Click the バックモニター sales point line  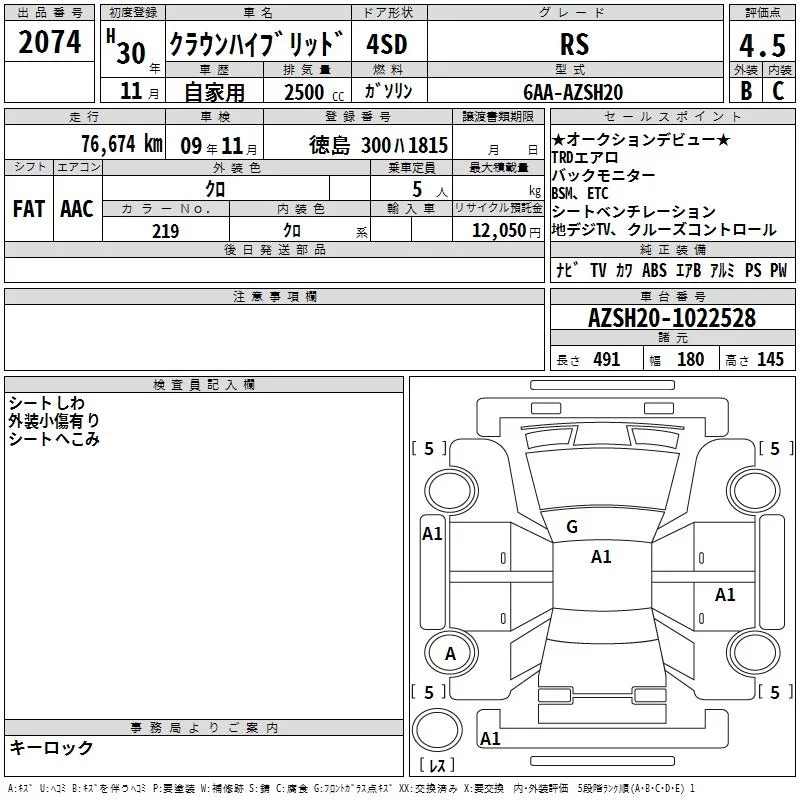pos(604,176)
